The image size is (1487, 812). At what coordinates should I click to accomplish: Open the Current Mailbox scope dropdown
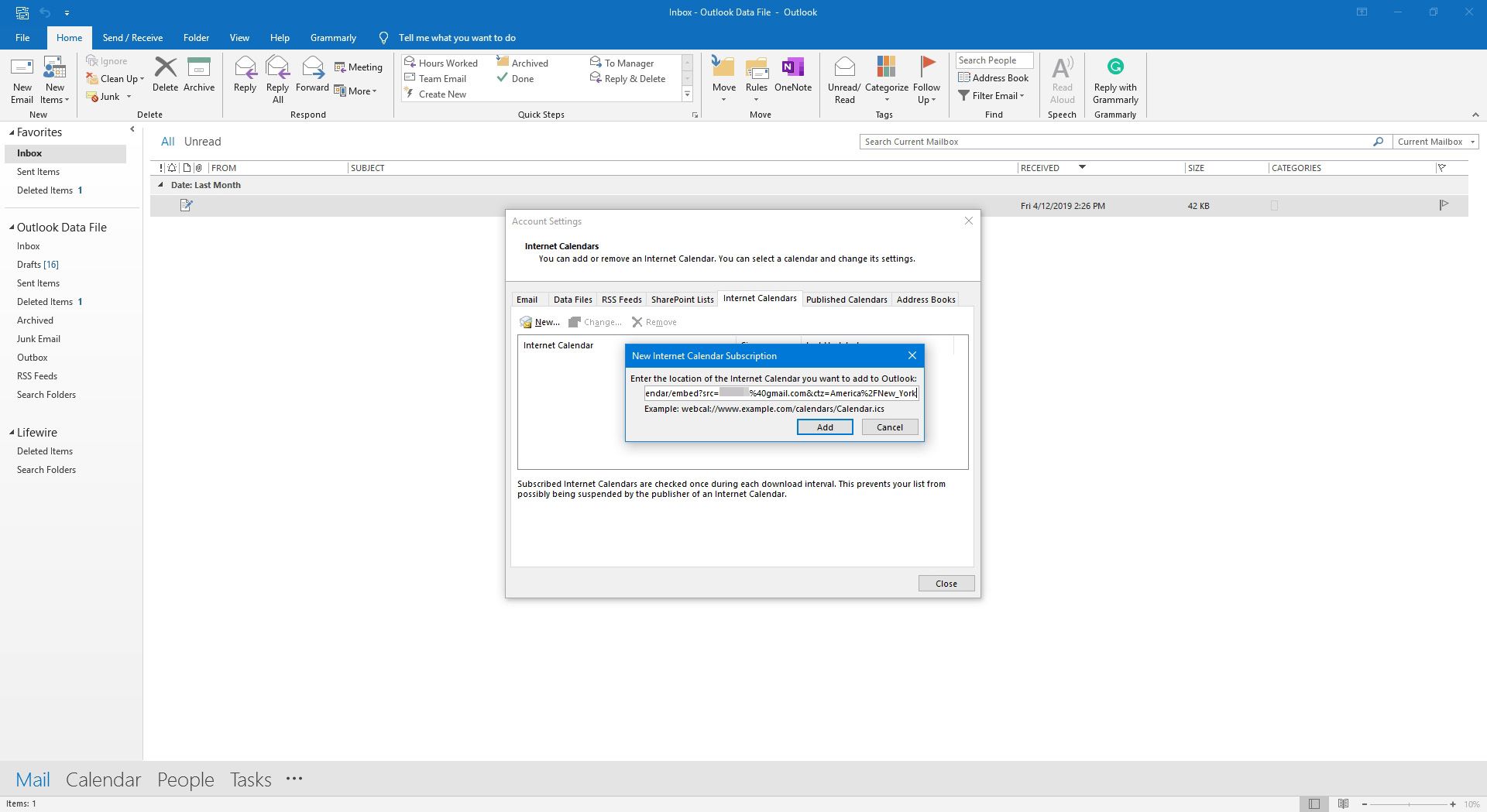pyautogui.click(x=1435, y=142)
